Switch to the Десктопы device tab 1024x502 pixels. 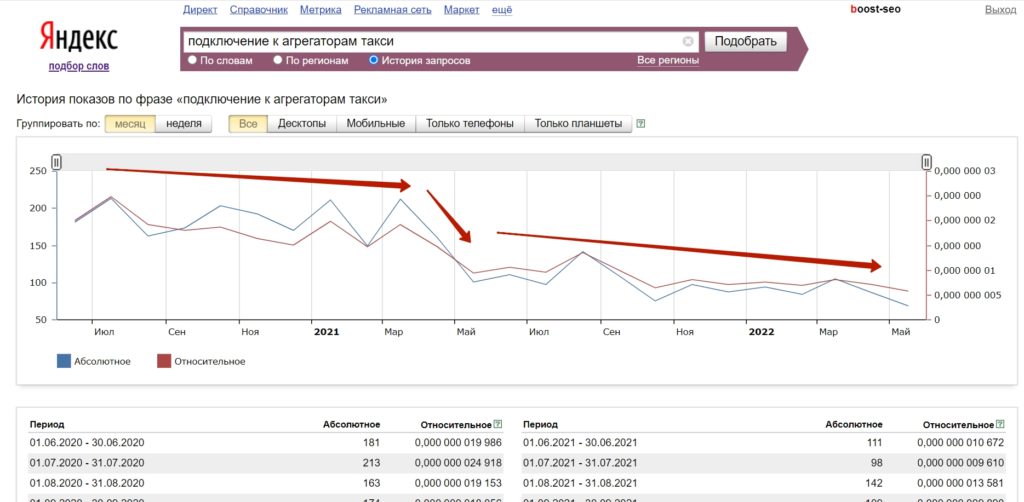click(302, 123)
